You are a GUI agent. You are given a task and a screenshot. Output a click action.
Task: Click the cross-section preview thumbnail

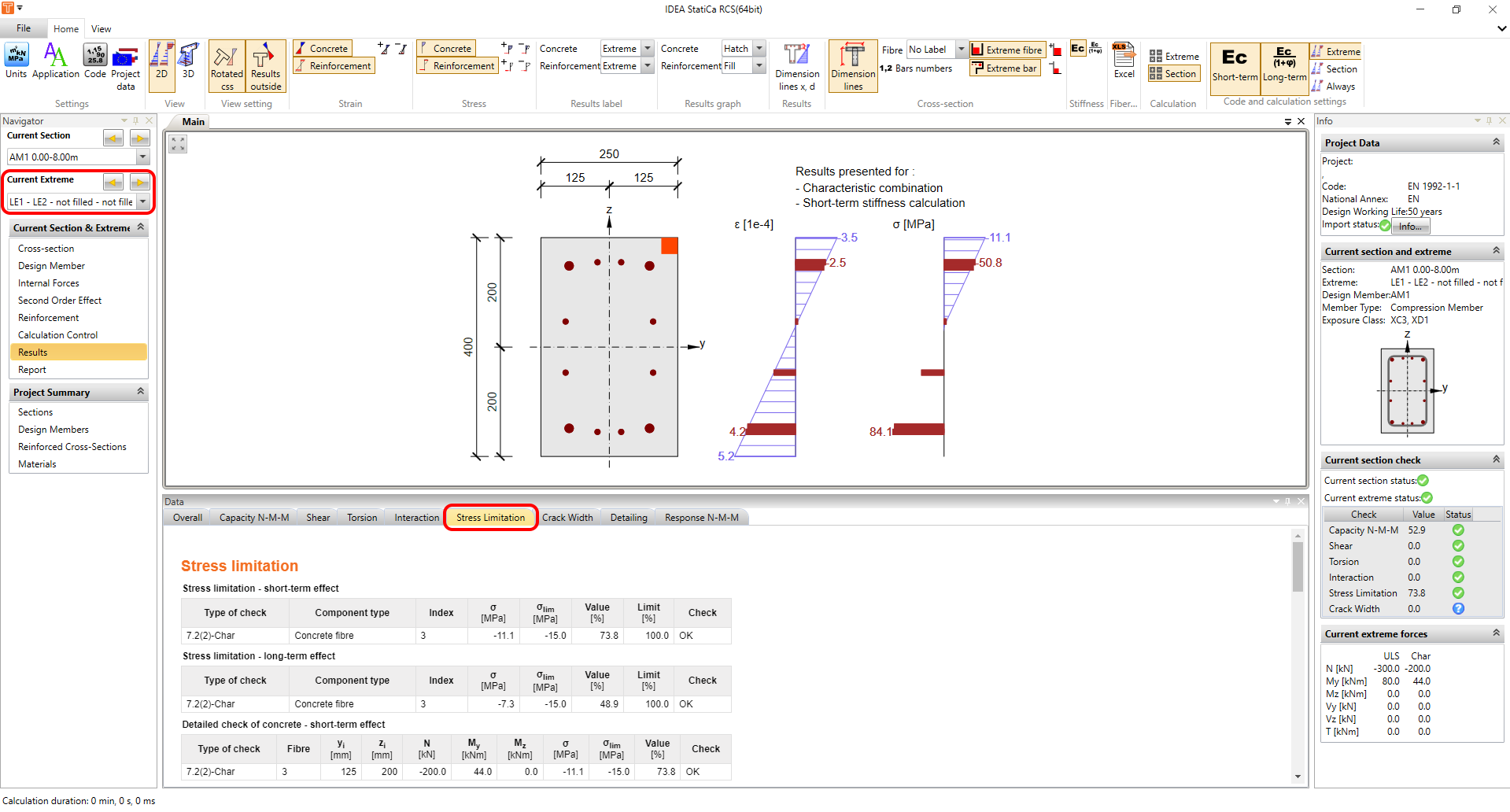tap(1407, 391)
